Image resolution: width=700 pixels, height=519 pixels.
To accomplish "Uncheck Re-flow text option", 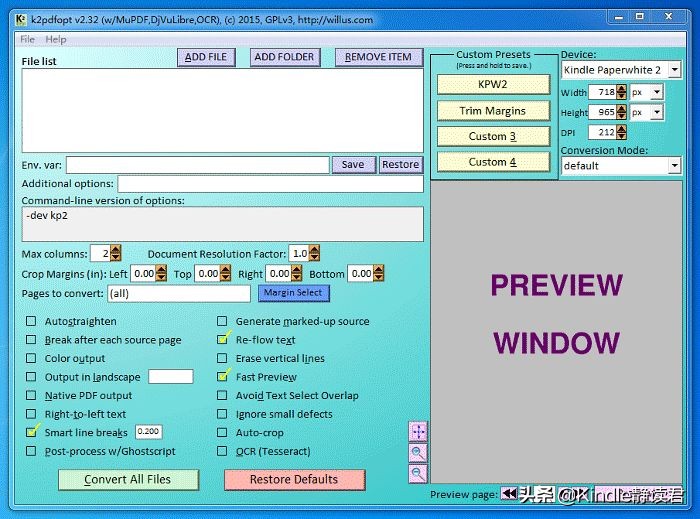I will (x=222, y=340).
